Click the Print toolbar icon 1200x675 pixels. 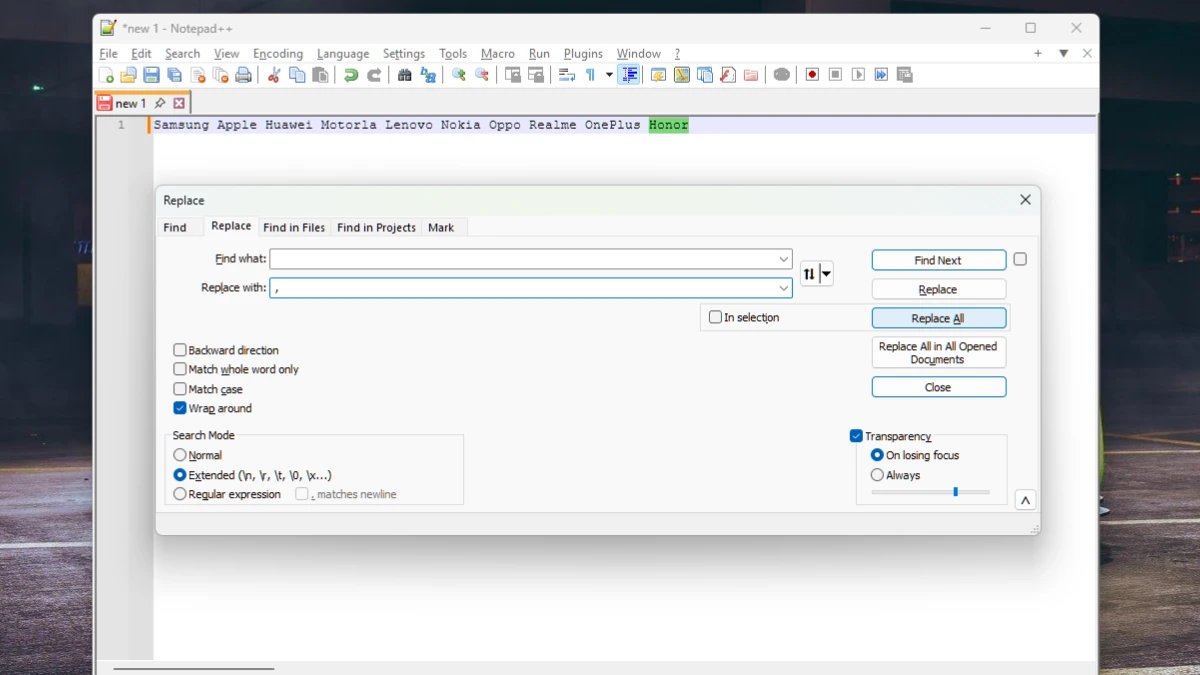pos(243,75)
